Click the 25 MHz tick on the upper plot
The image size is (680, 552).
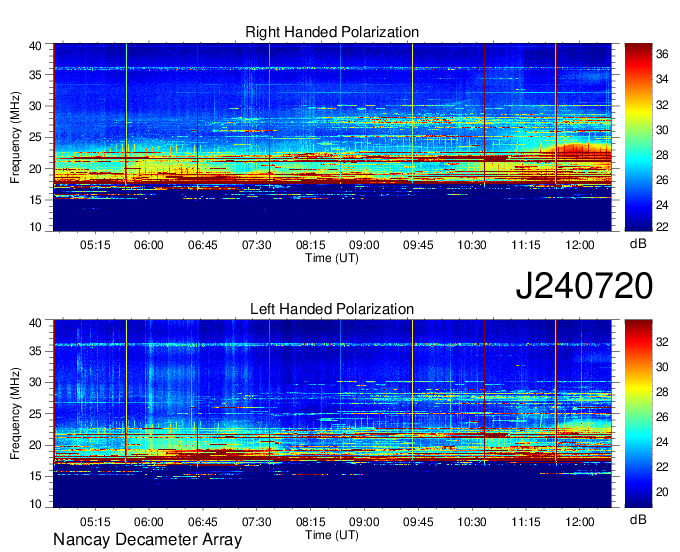tap(36, 137)
